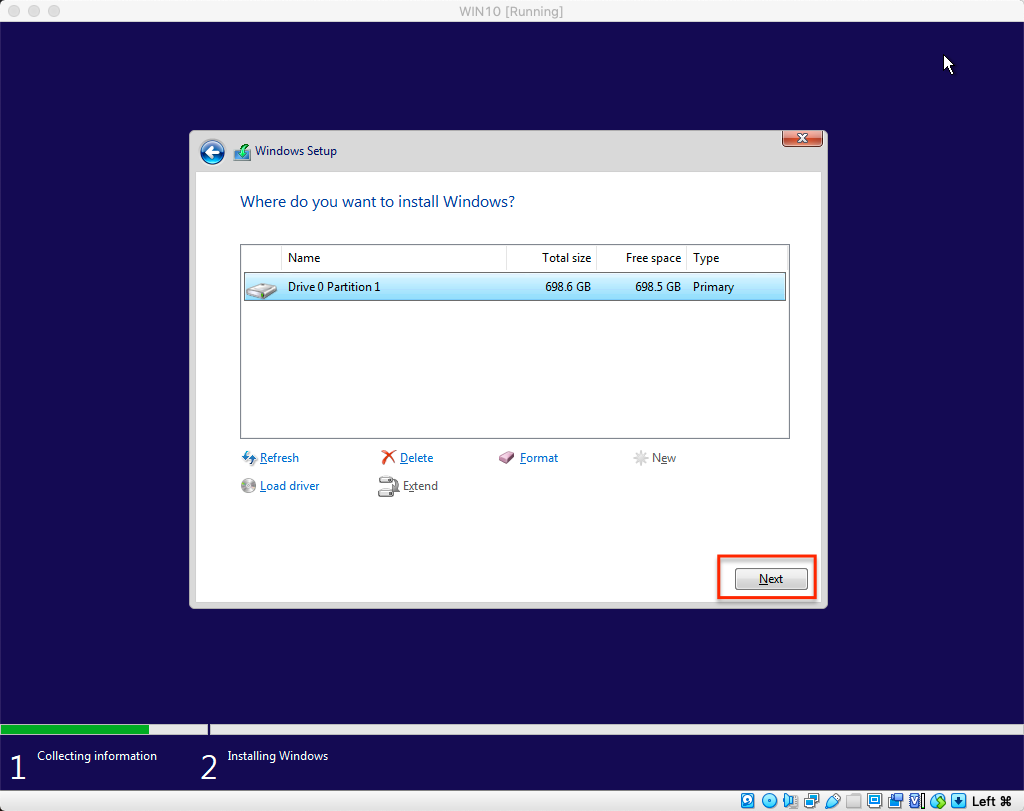Click the red X Delete icon

click(x=389, y=457)
